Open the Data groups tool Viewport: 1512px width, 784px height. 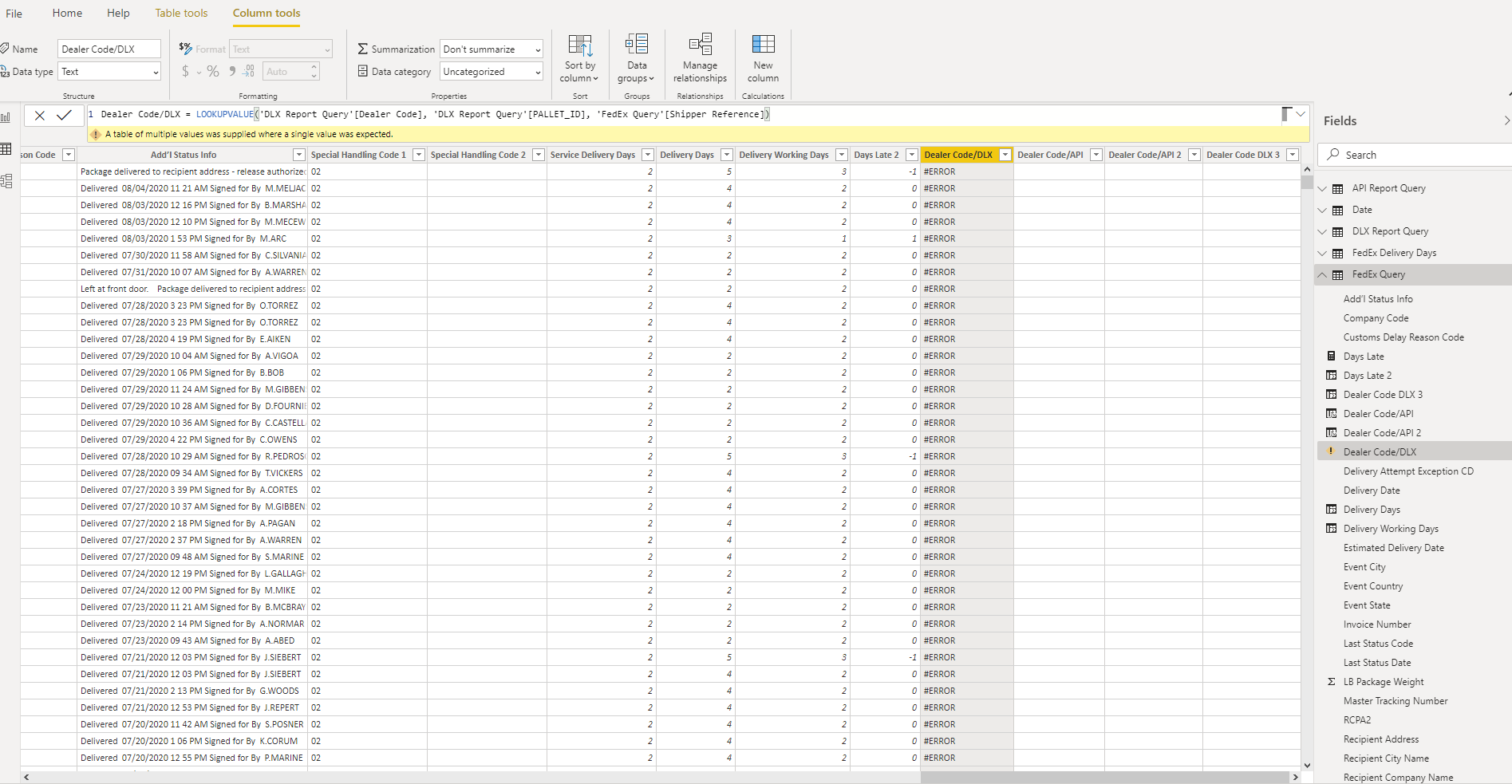[x=637, y=58]
